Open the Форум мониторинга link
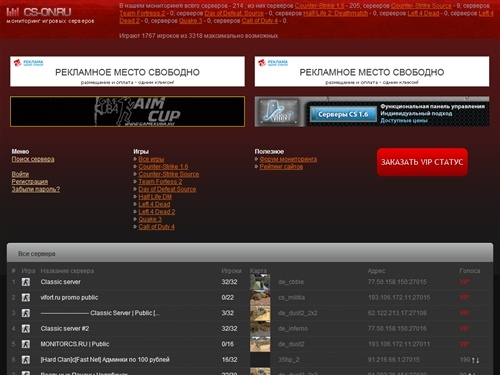 (x=288, y=159)
